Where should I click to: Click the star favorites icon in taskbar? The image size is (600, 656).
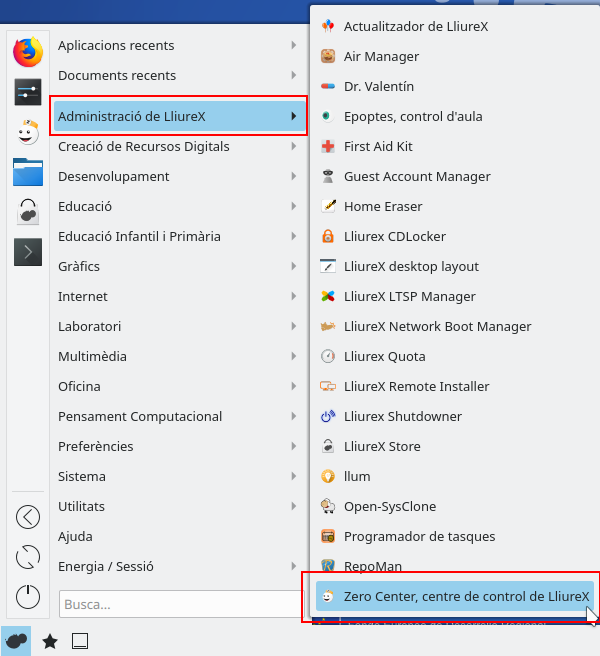pos(49,641)
